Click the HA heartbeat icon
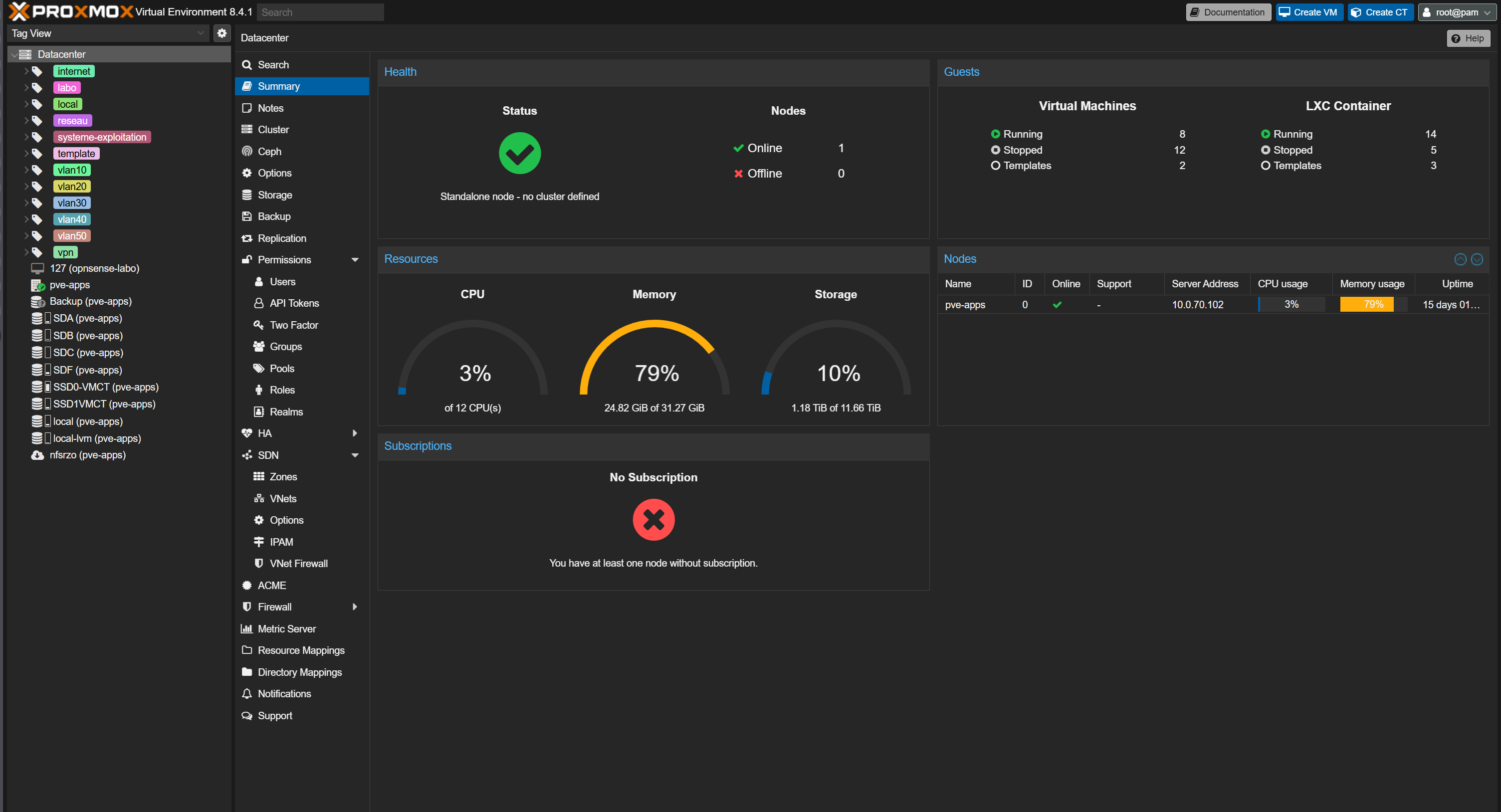 click(247, 433)
